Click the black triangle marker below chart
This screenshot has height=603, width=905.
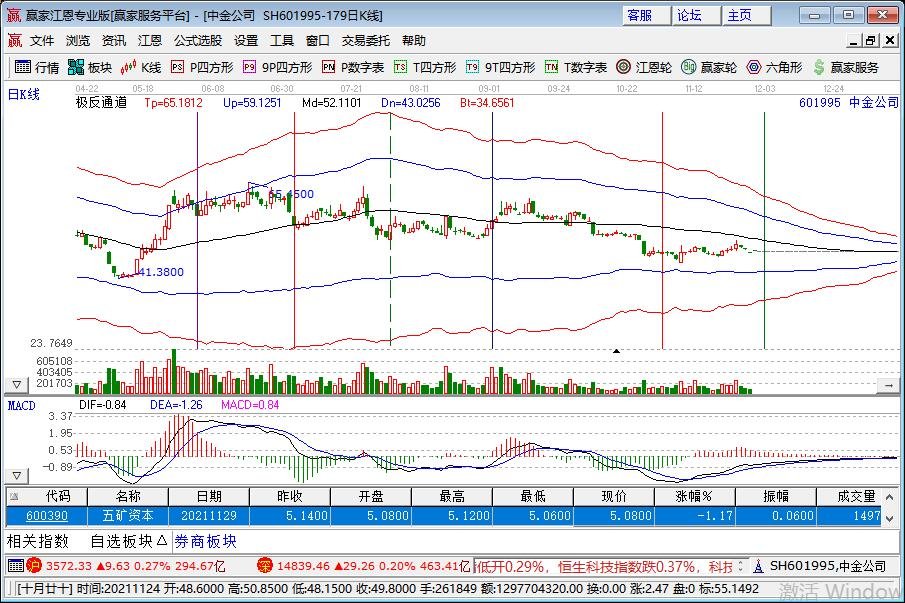click(x=616, y=350)
